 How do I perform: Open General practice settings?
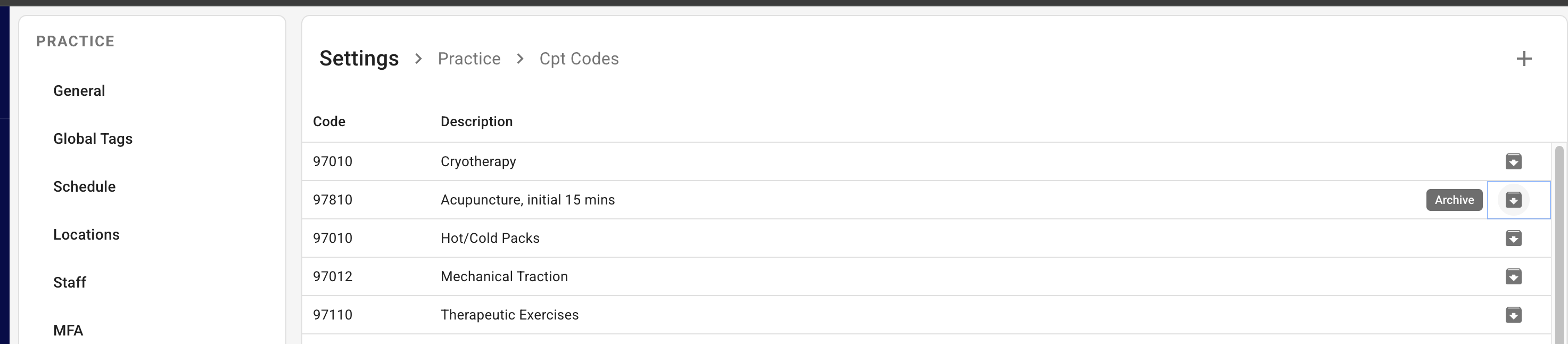79,91
